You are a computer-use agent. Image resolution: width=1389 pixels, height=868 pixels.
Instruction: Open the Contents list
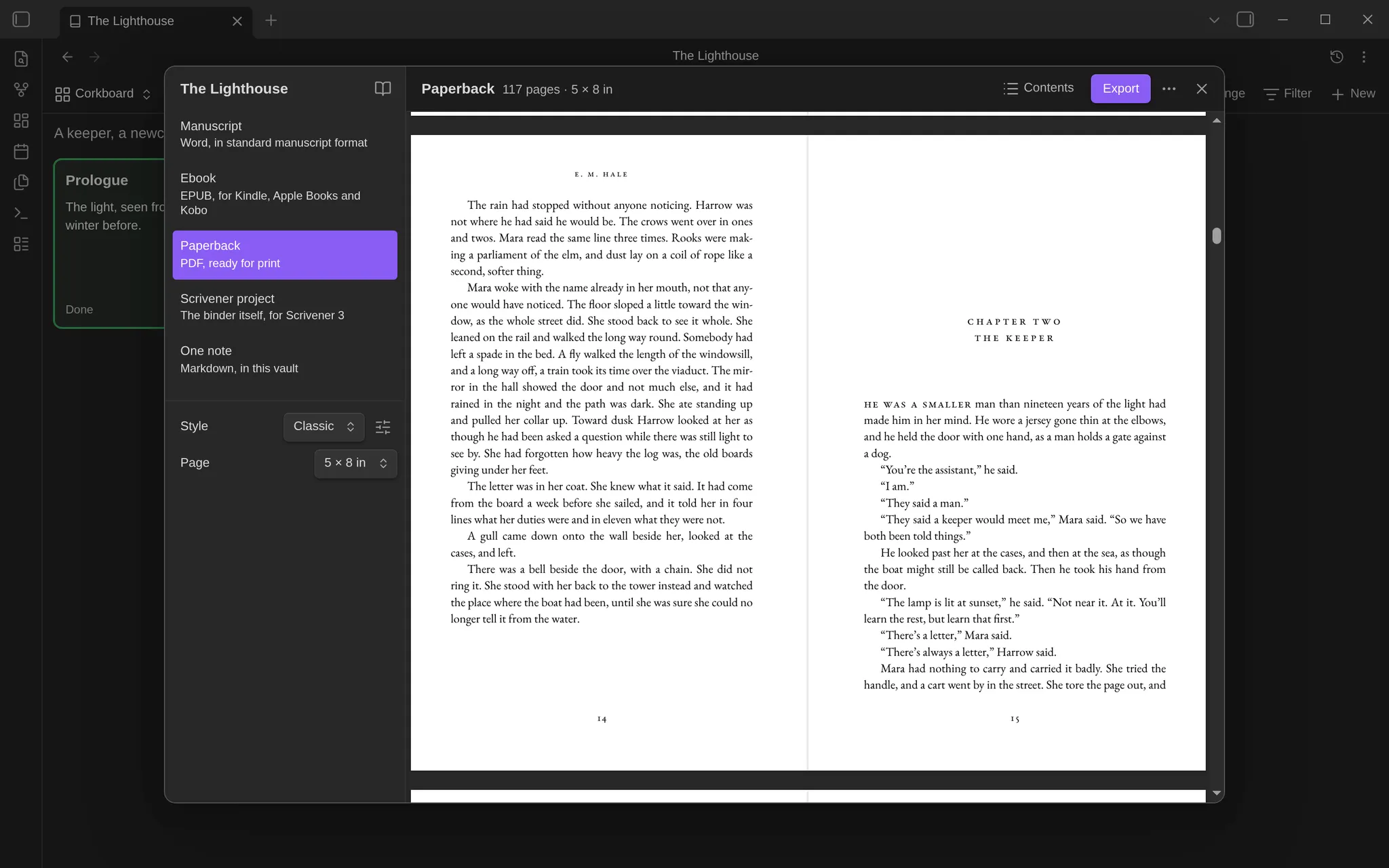tap(1039, 88)
